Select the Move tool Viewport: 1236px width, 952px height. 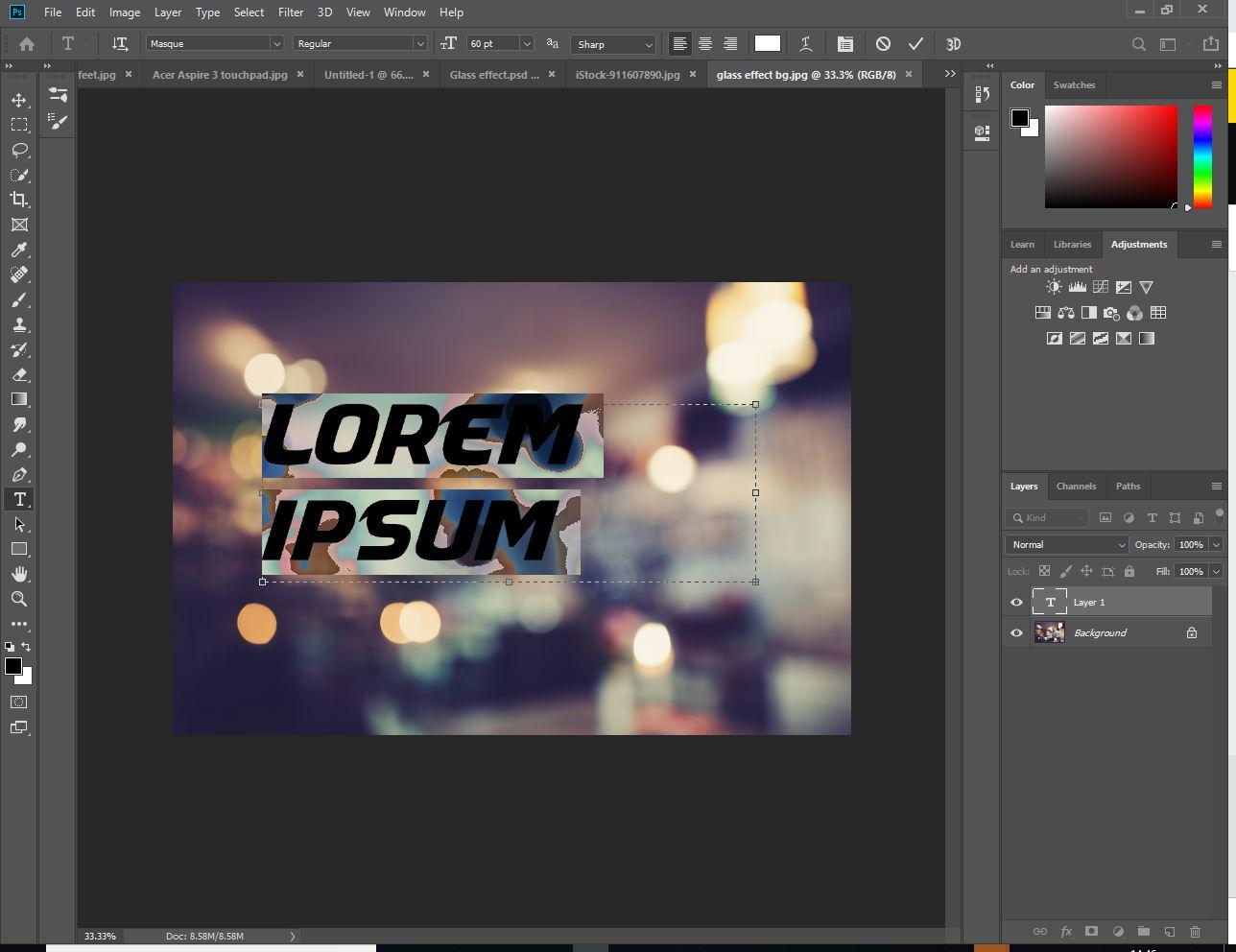[x=19, y=100]
